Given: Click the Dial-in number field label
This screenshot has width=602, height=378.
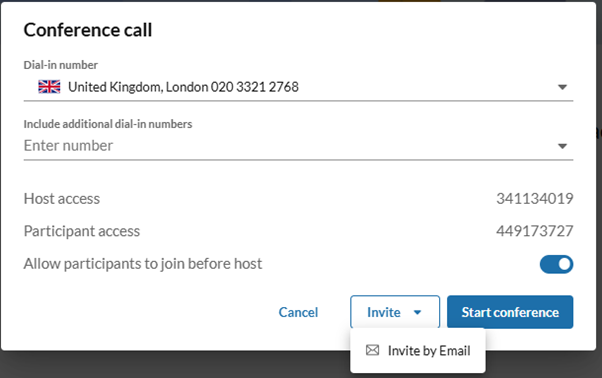Looking at the screenshot, I should point(61,65).
